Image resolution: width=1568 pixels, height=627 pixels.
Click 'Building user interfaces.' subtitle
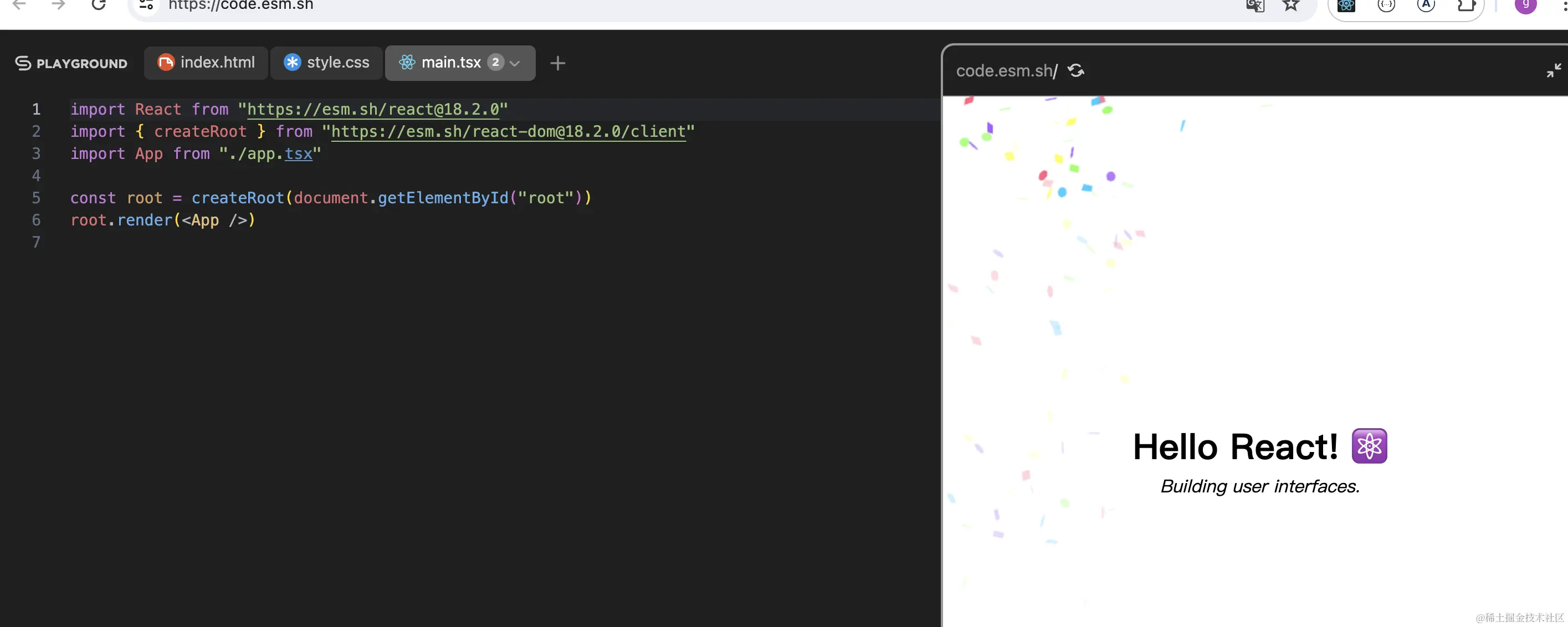(x=1259, y=486)
